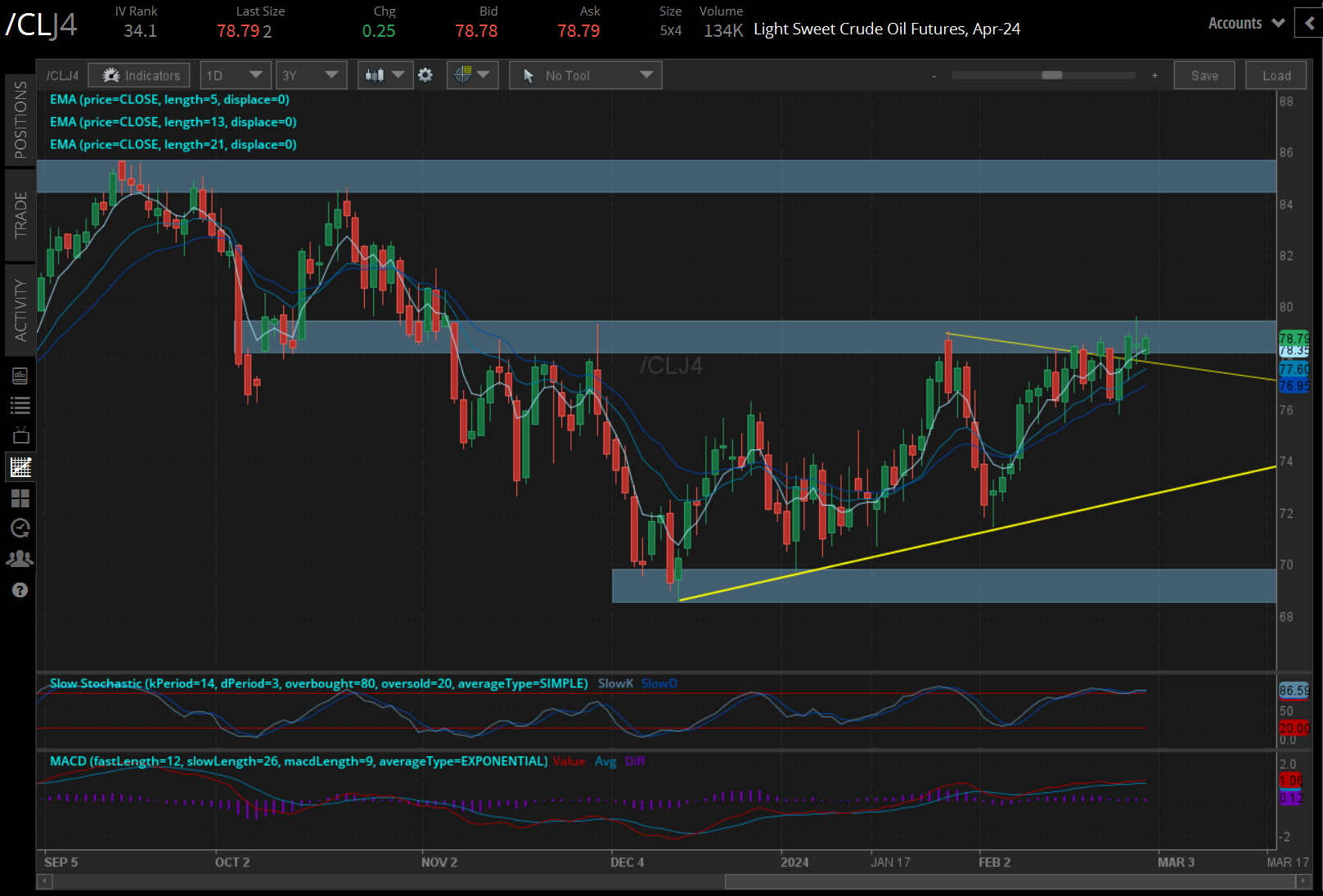Open the people community icon
This screenshot has height=896, width=1323.
coord(20,559)
